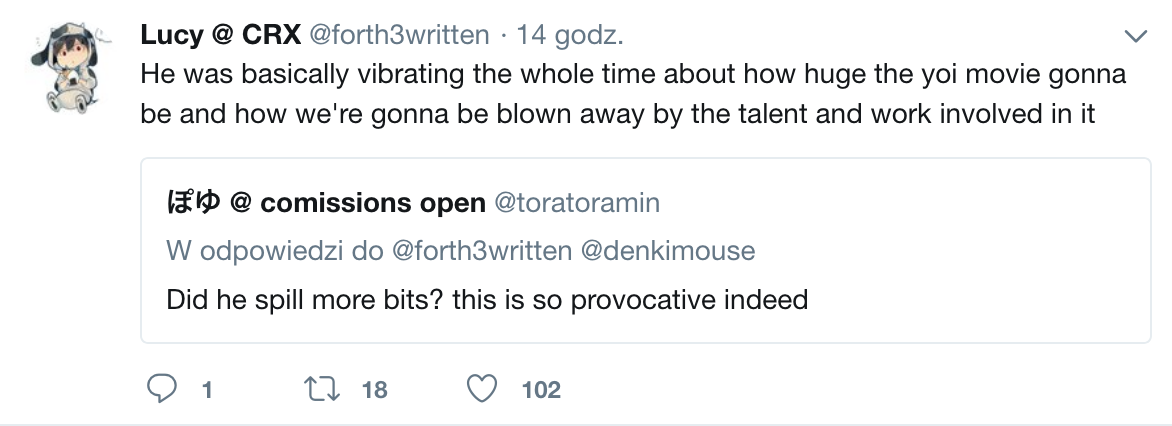Click the 14 godz. timestamp
The width and height of the screenshot is (1172, 426).
click(571, 37)
